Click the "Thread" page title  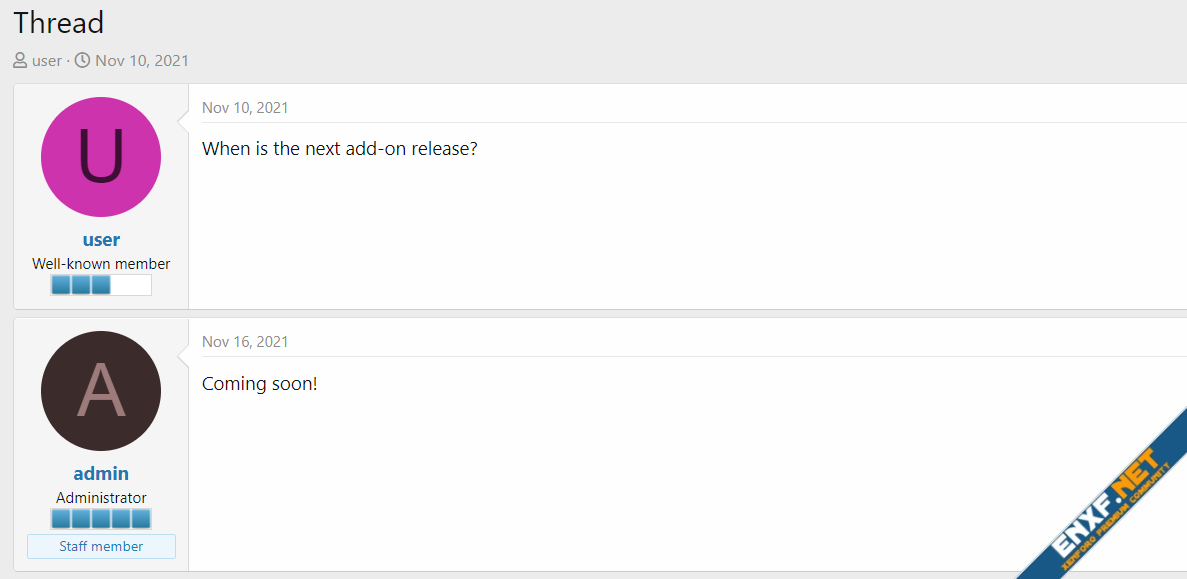(x=59, y=23)
